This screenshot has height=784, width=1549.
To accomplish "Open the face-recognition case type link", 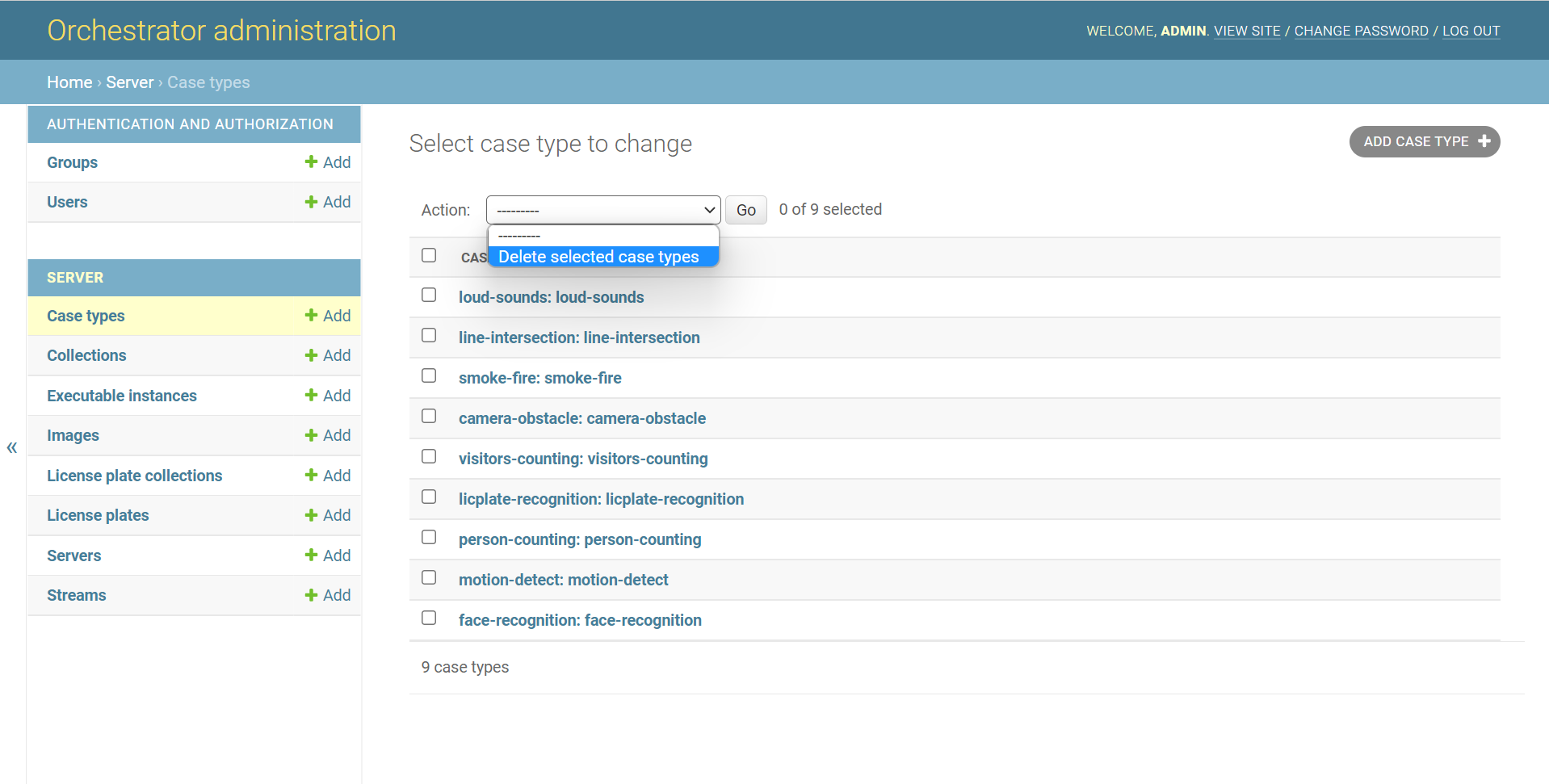I will tap(580, 620).
